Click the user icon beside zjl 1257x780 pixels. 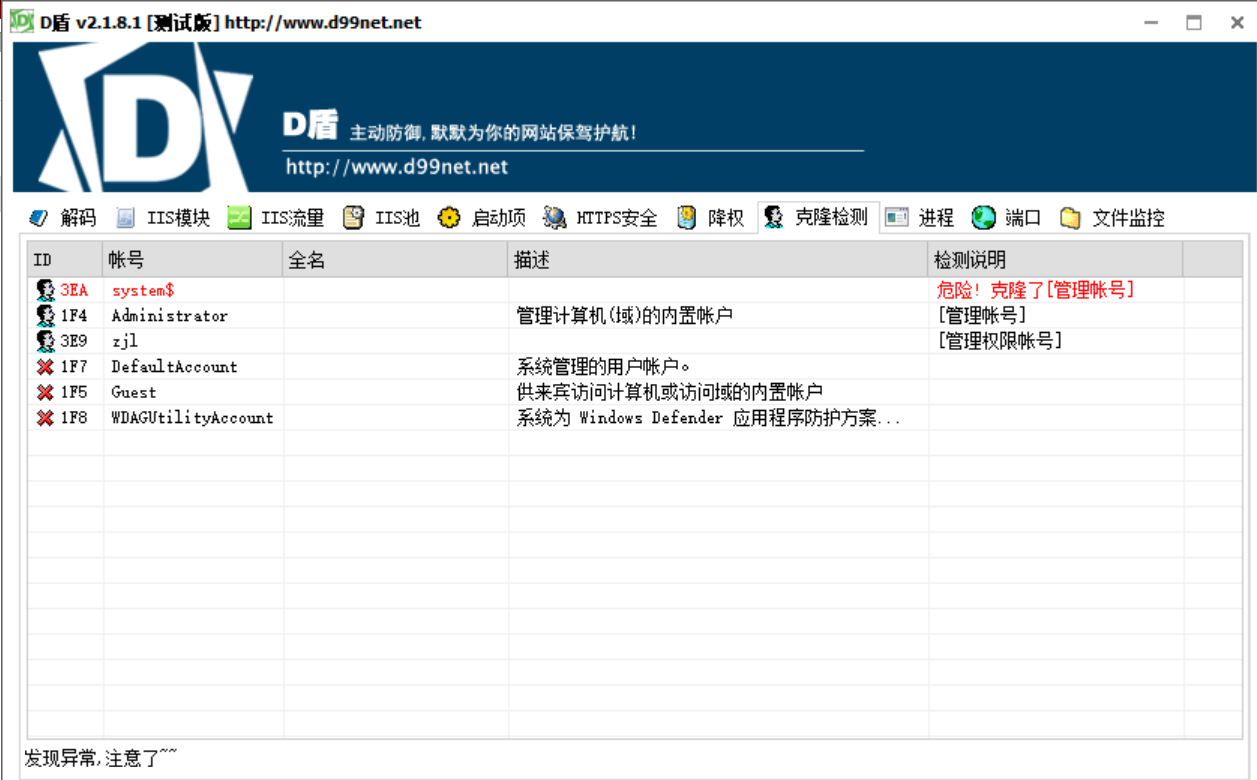pyautogui.click(x=45, y=341)
